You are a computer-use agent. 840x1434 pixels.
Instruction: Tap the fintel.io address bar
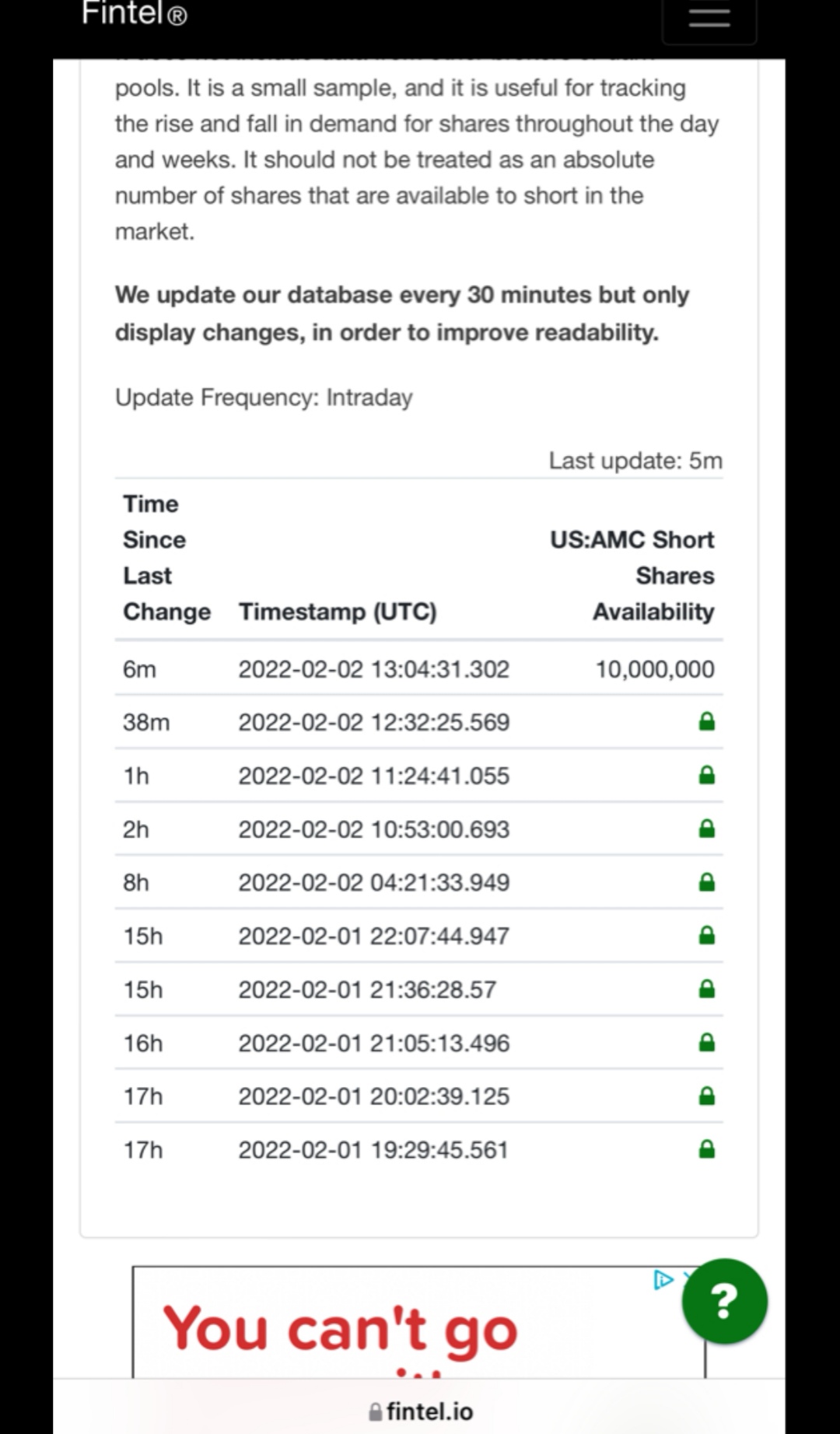point(421,1411)
